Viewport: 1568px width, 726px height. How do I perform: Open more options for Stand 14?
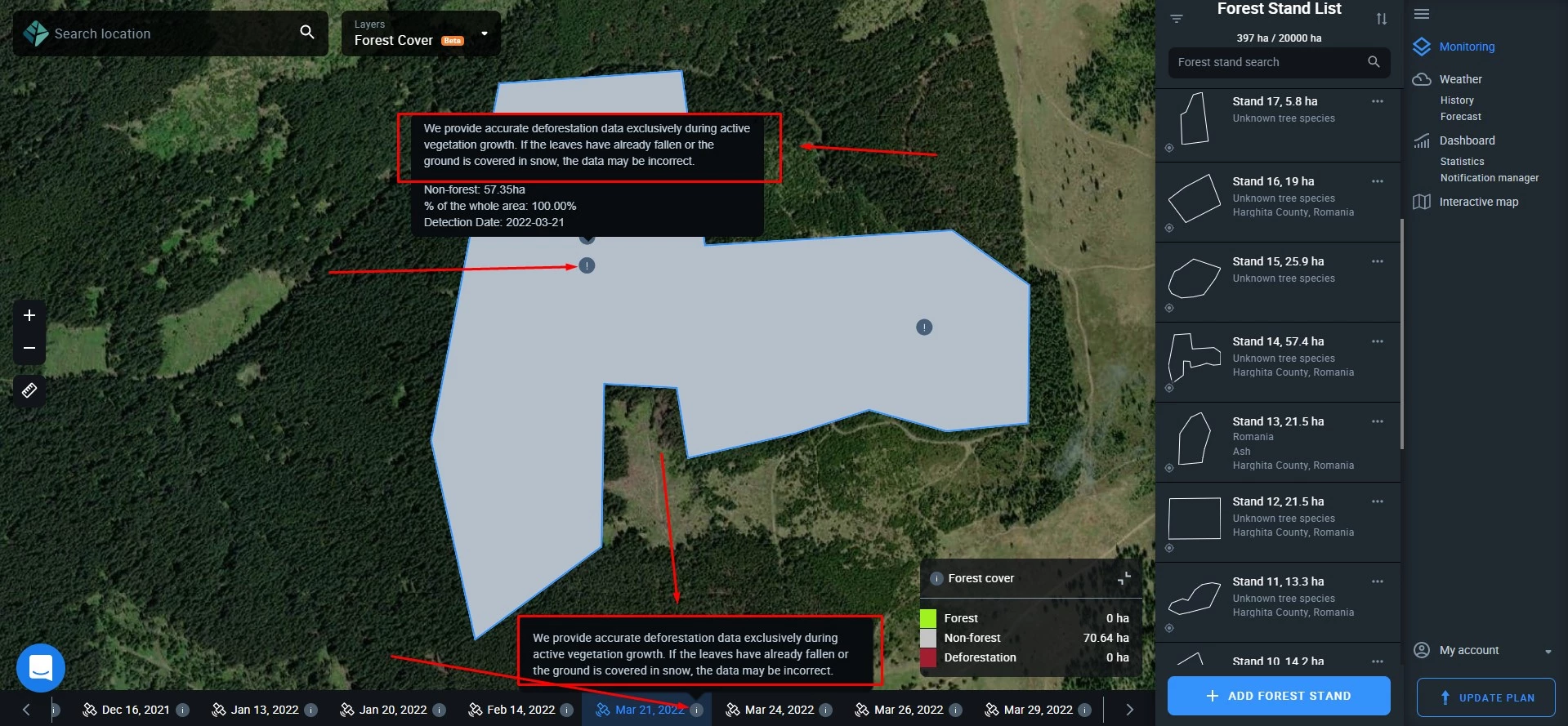(1378, 341)
